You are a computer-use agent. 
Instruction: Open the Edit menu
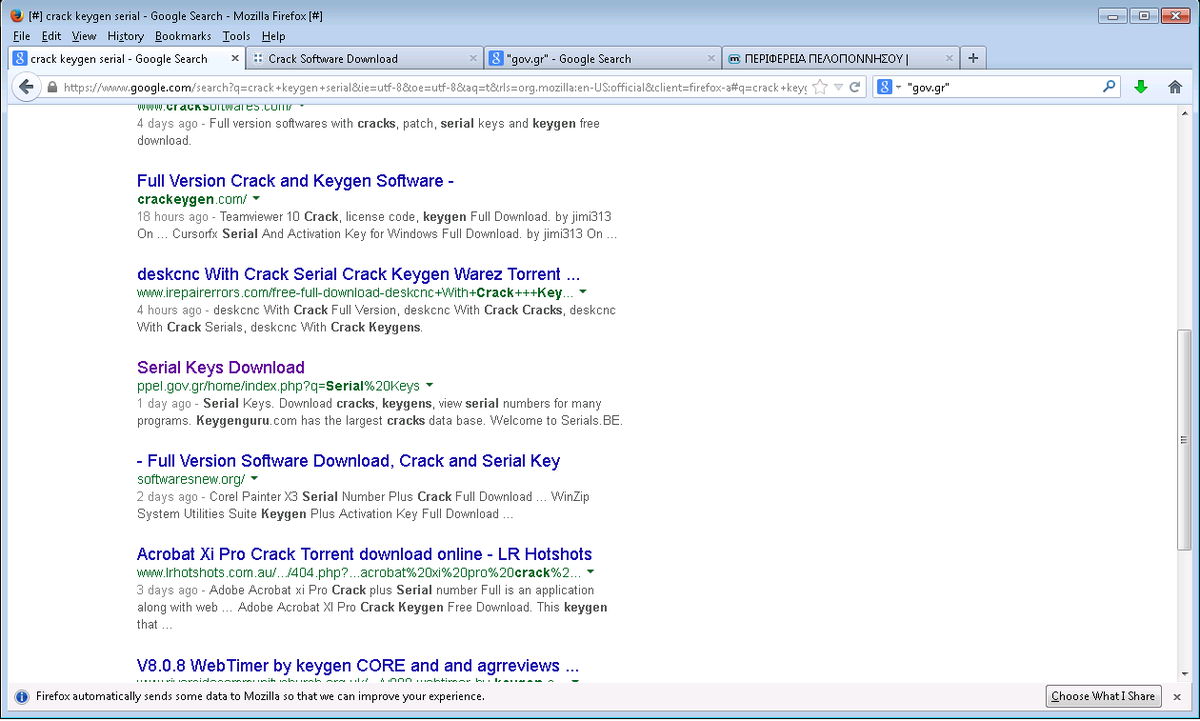point(51,36)
